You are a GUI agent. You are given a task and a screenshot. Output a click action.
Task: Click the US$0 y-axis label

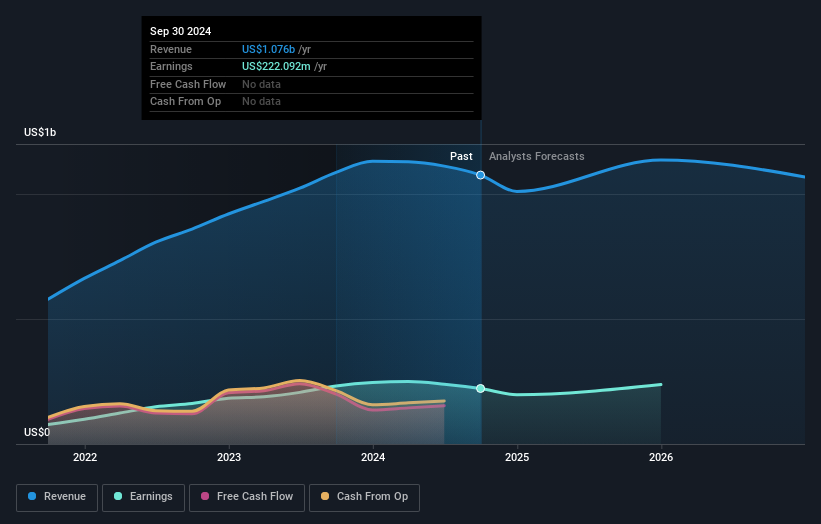pos(37,432)
